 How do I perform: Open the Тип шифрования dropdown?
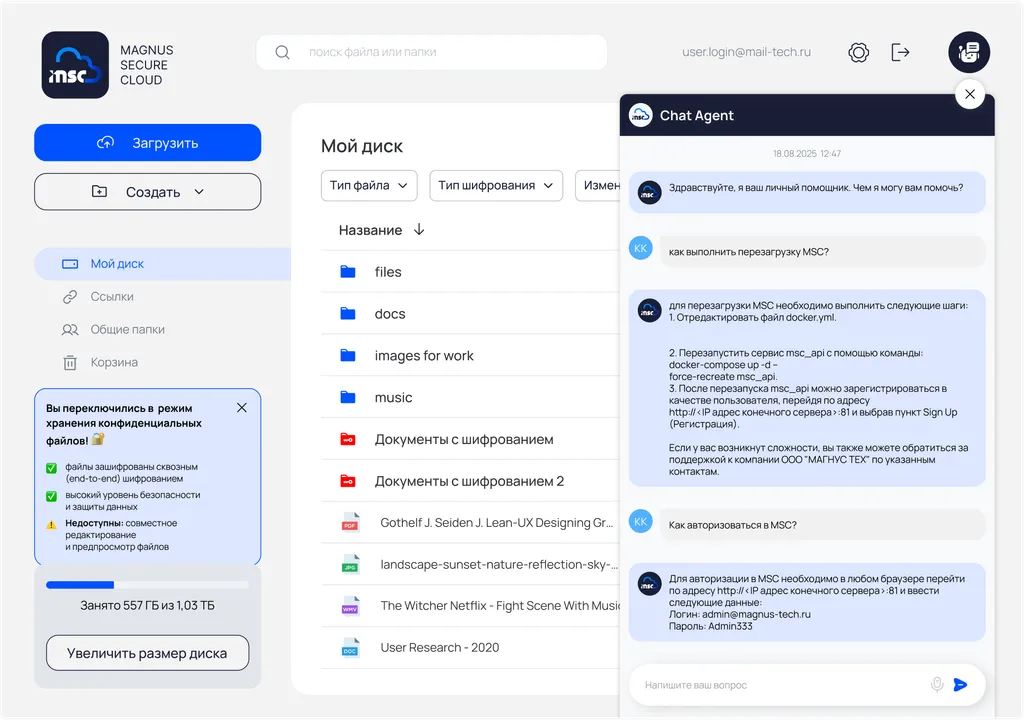click(496, 185)
